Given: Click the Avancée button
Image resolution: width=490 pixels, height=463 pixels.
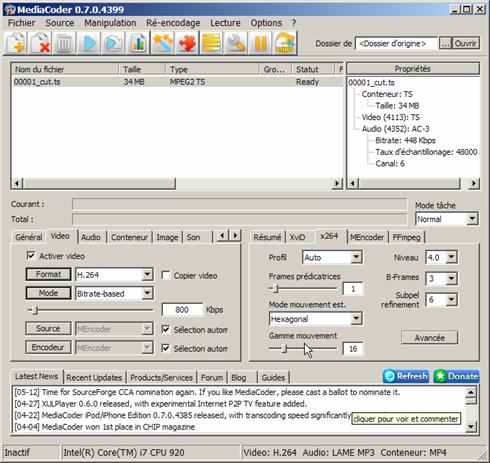Looking at the screenshot, I should [430, 338].
